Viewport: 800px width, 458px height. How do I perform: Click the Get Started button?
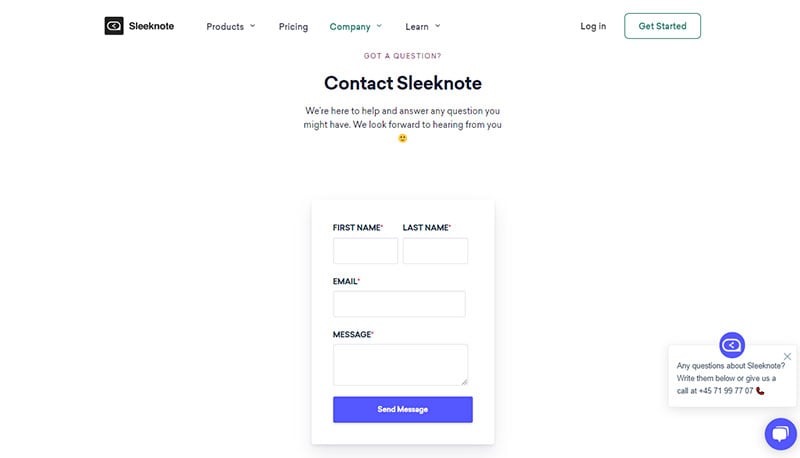[x=662, y=26]
